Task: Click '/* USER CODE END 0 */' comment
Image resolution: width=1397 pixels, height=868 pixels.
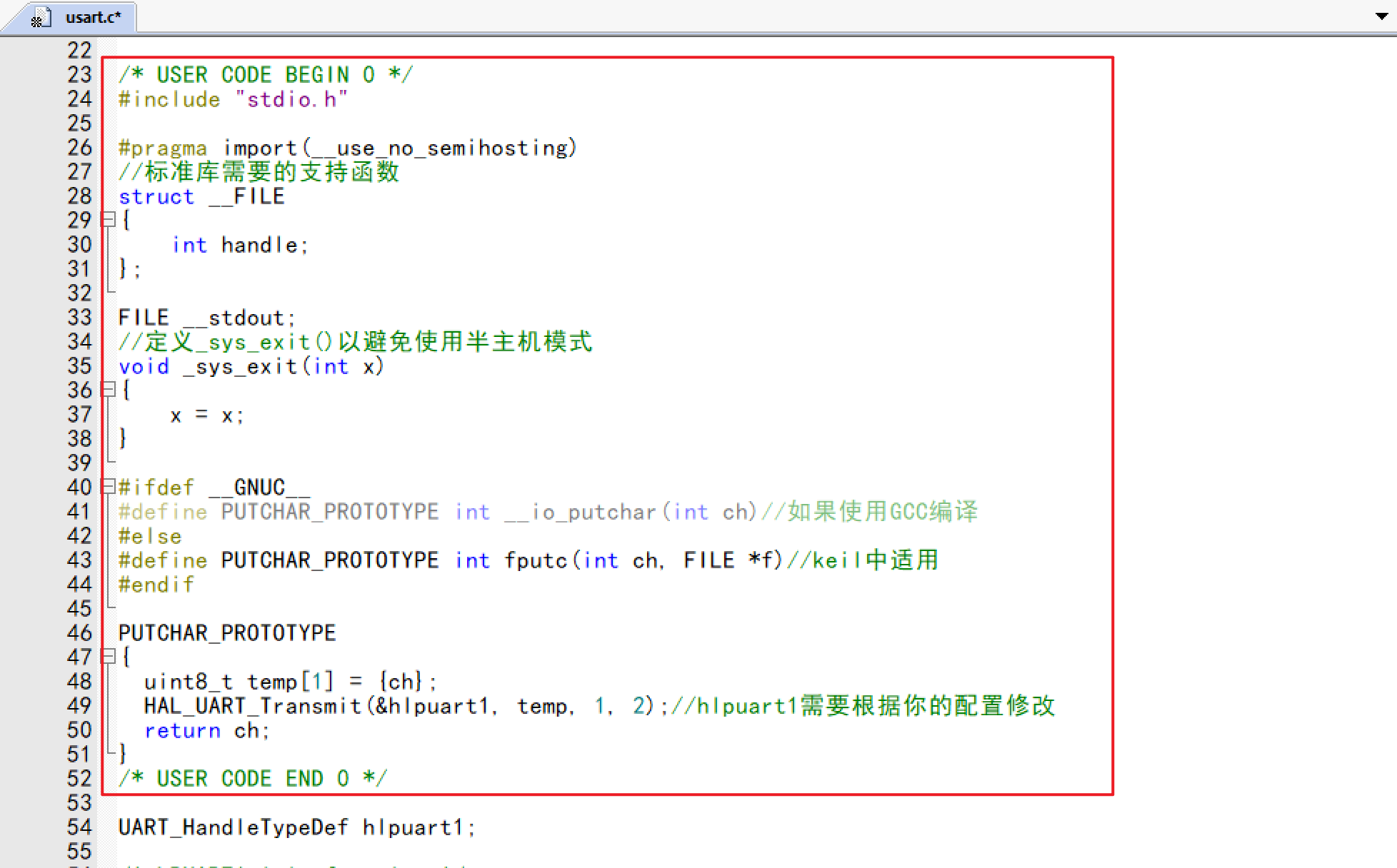Action: 253,779
